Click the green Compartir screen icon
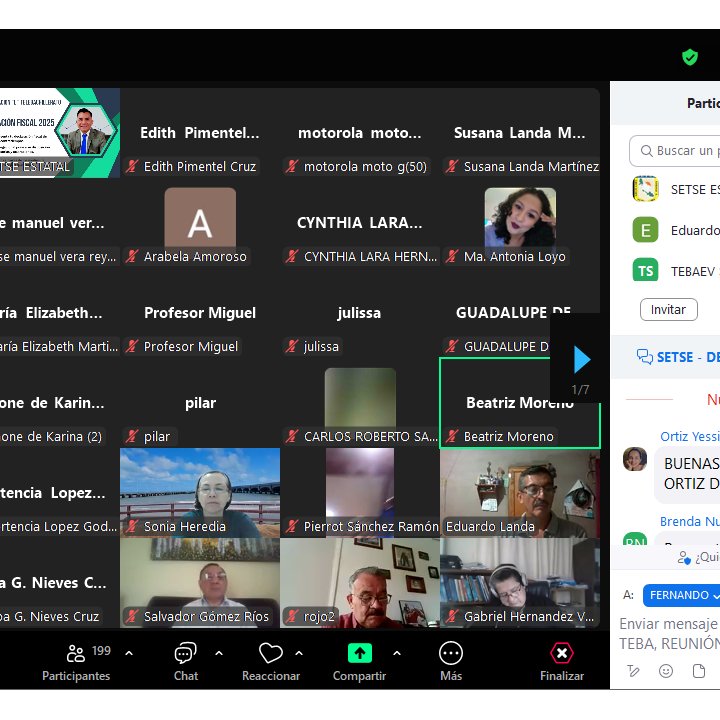Image resolution: width=720 pixels, height=720 pixels. [359, 653]
